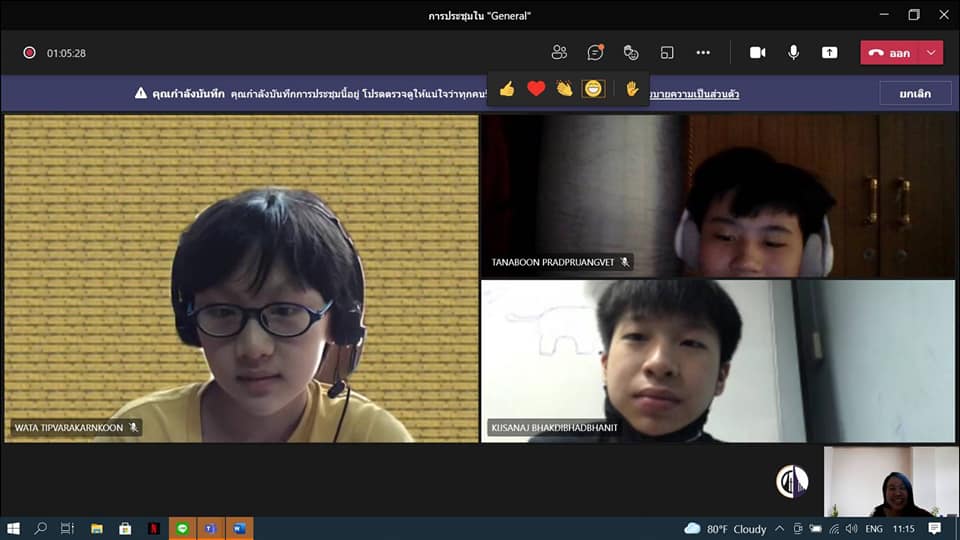Click the red leave call button
The width and height of the screenshot is (960, 540).
(889, 53)
